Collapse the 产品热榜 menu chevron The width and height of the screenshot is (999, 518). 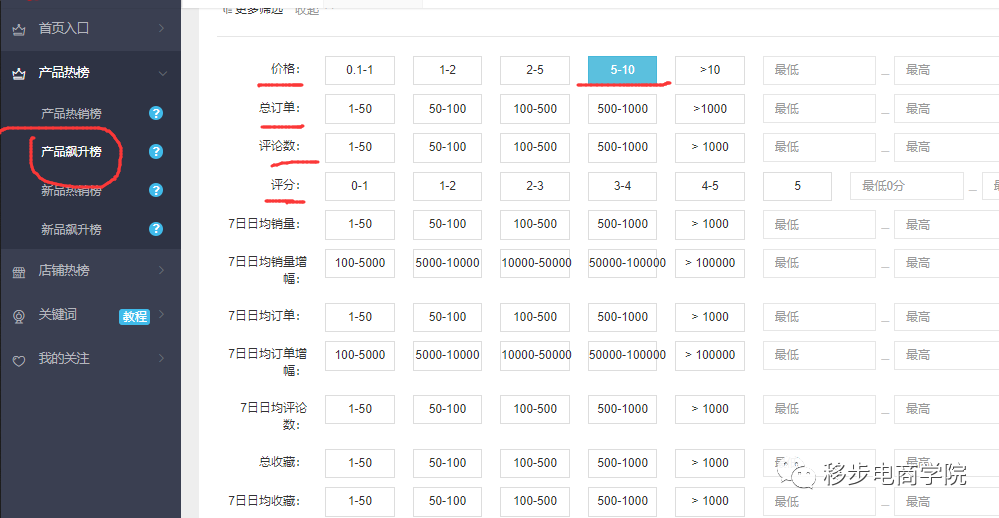[163, 73]
